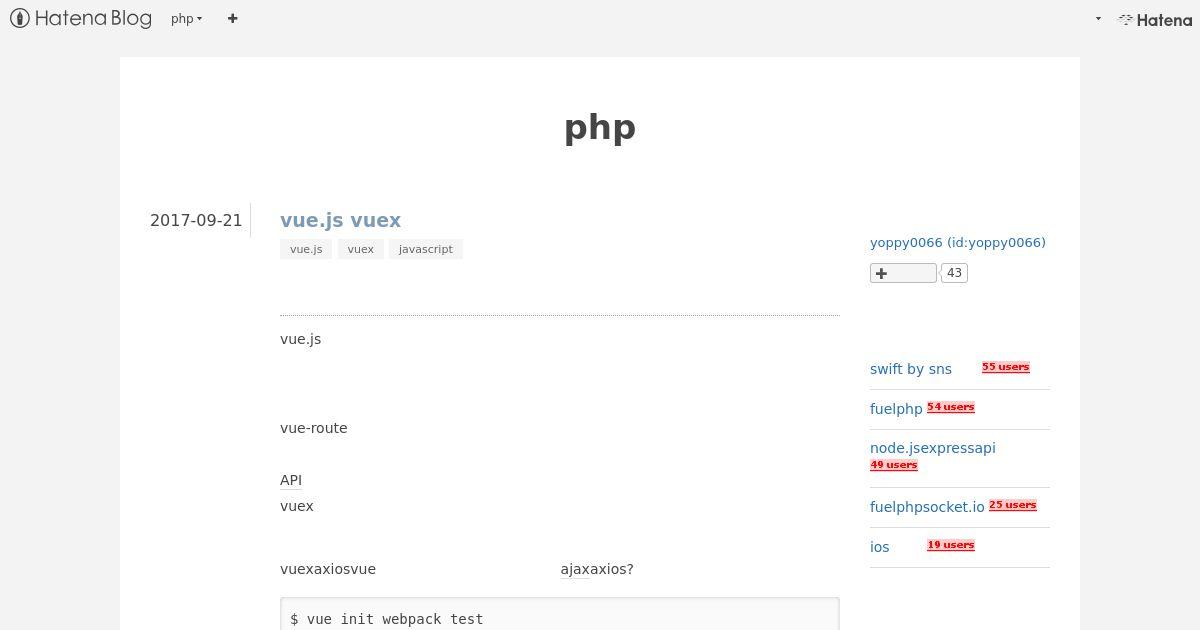
Task: Open the vue.js vuex article title
Action: click(x=340, y=220)
